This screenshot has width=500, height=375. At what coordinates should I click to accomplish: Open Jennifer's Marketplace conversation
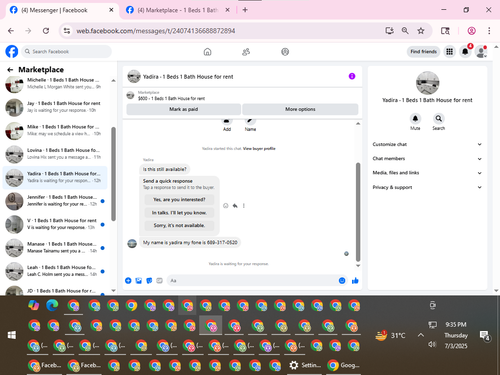click(x=55, y=201)
